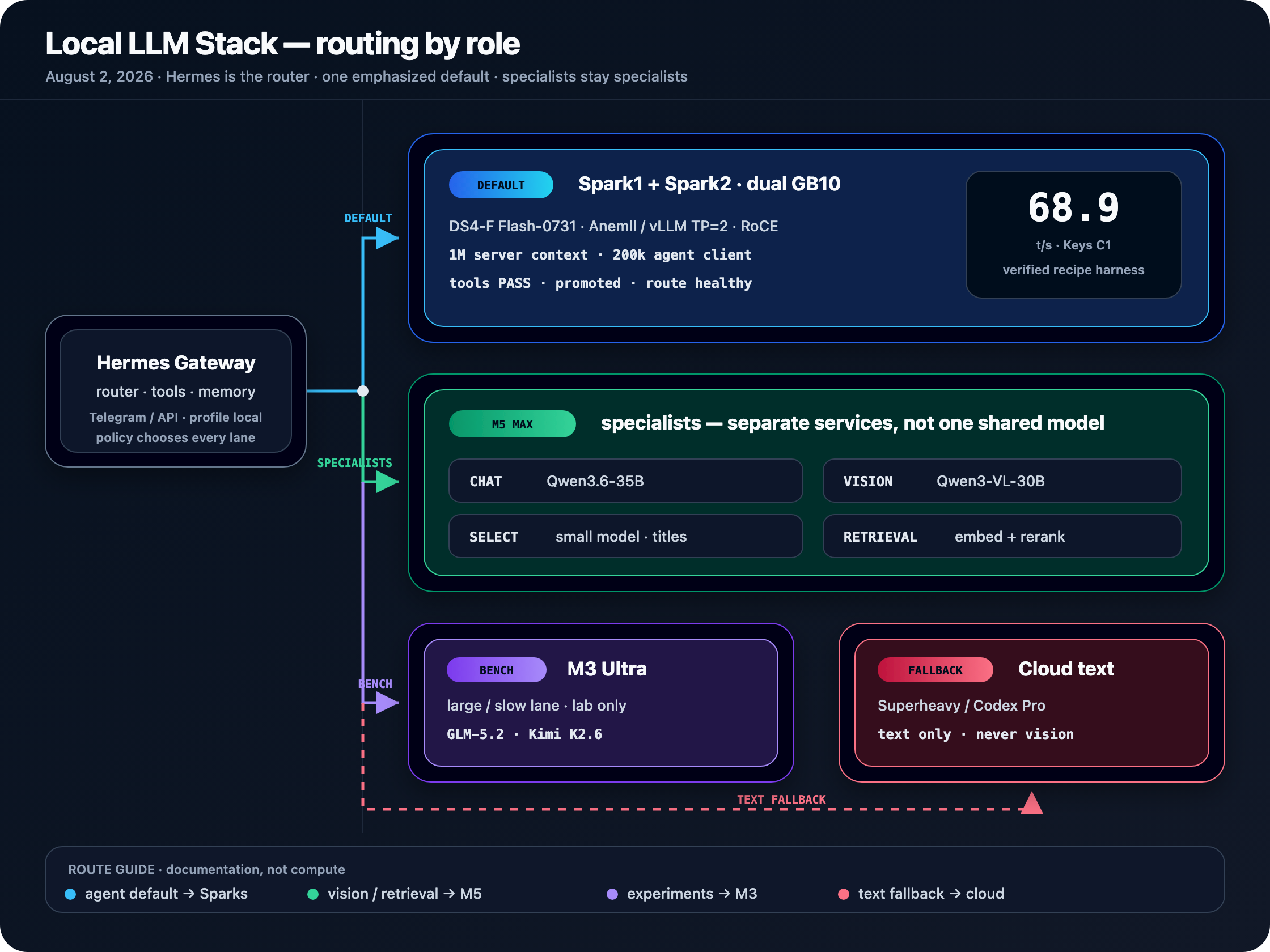Open the RETRIEVAL embed + rerank row
1270x952 pixels.
pyautogui.click(x=1002, y=537)
